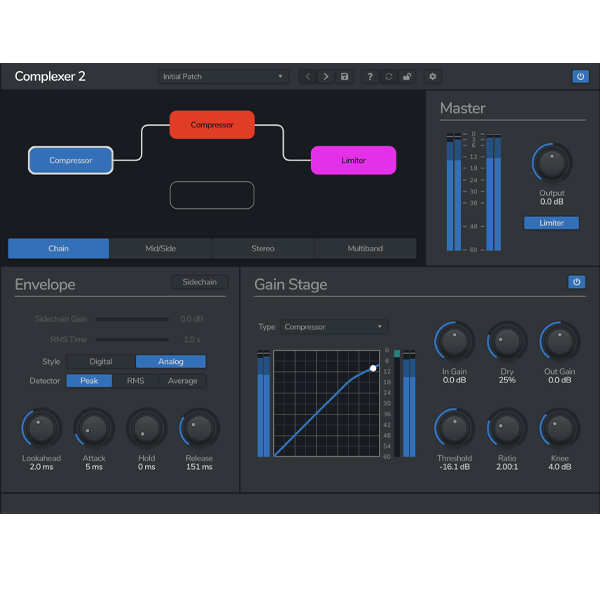The image size is (600, 600).
Task: Click the Complexer 2 title
Action: coord(50,77)
